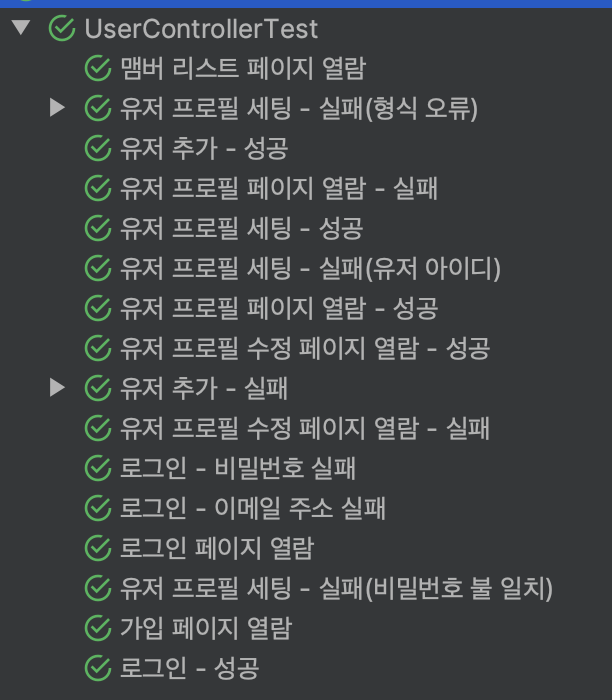Expand 유저 프로필 세팅 - 실패(형식 오류) node

57,108
